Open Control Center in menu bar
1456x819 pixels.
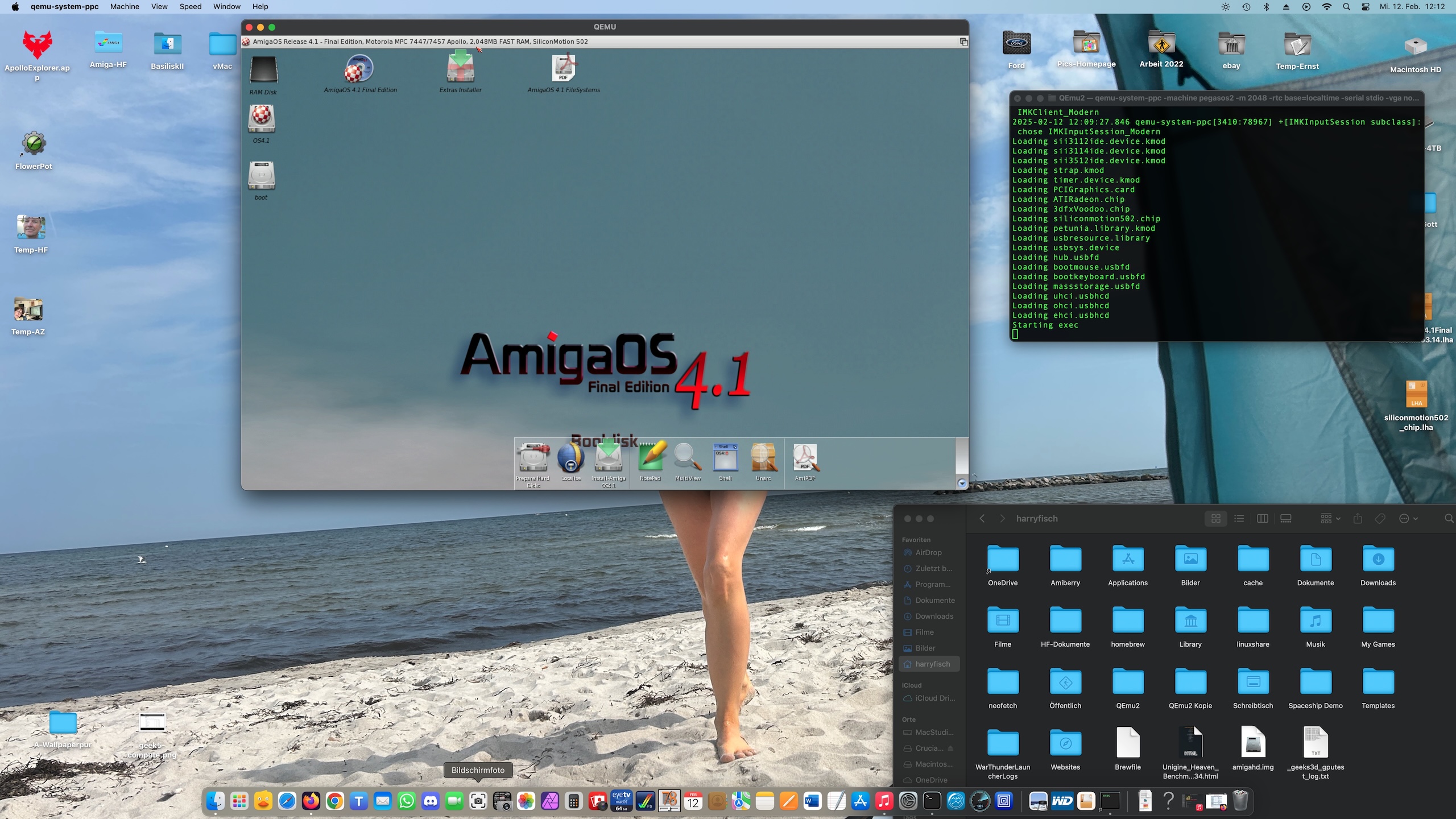pos(1366,7)
